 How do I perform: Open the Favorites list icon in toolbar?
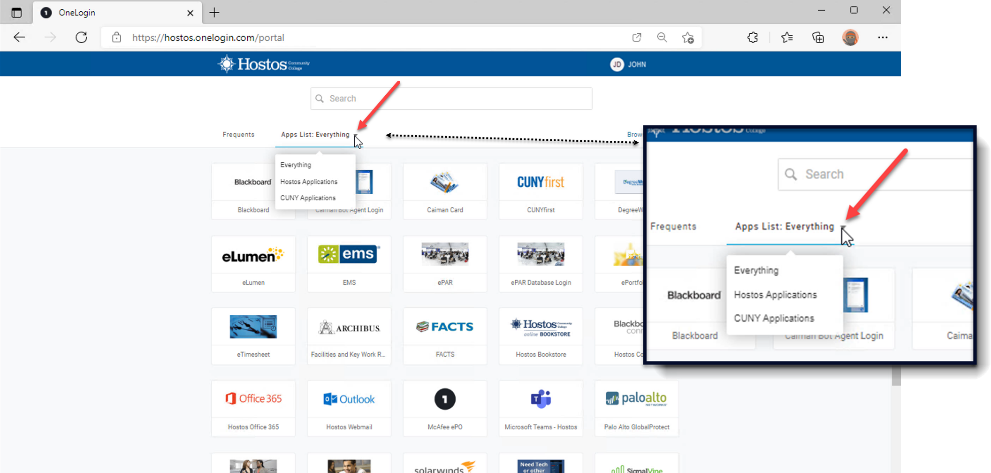[787, 37]
